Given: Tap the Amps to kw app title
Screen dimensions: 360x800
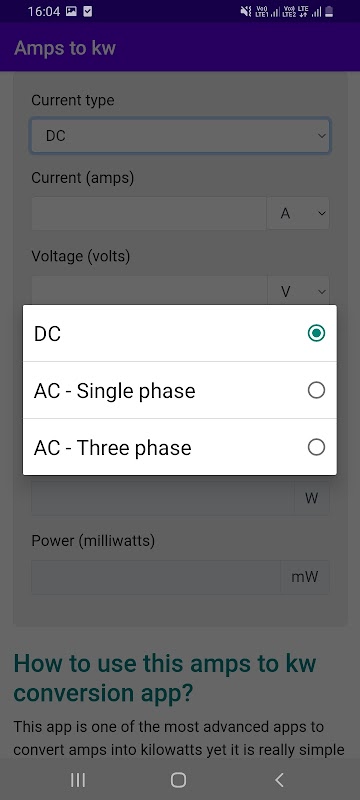Looking at the screenshot, I should point(65,48).
